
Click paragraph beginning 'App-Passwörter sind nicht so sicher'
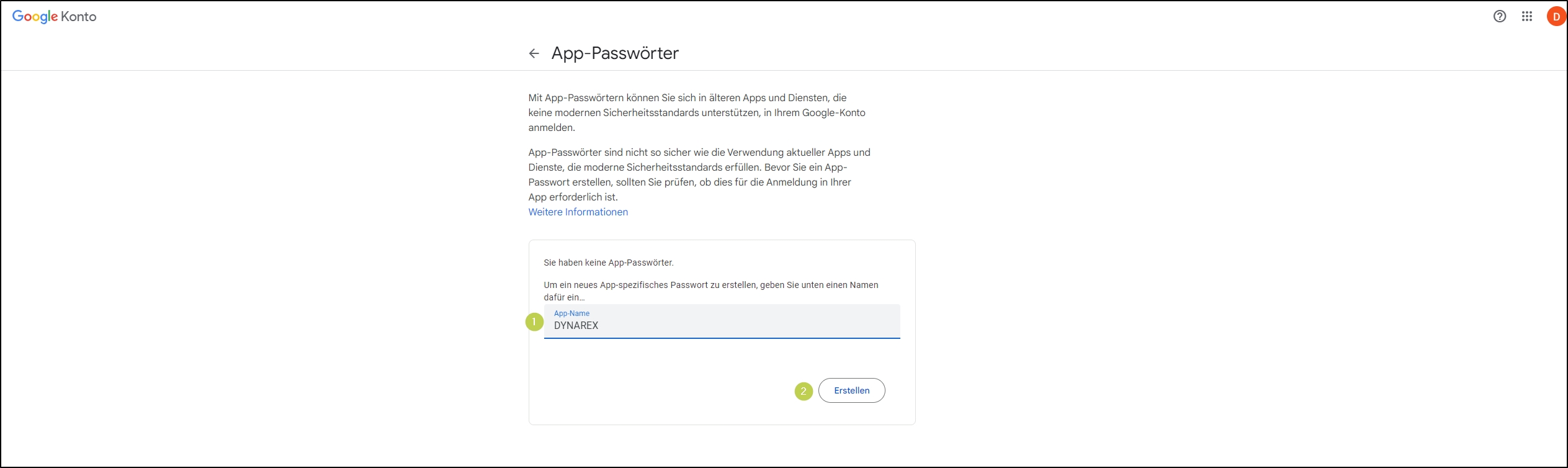click(699, 175)
